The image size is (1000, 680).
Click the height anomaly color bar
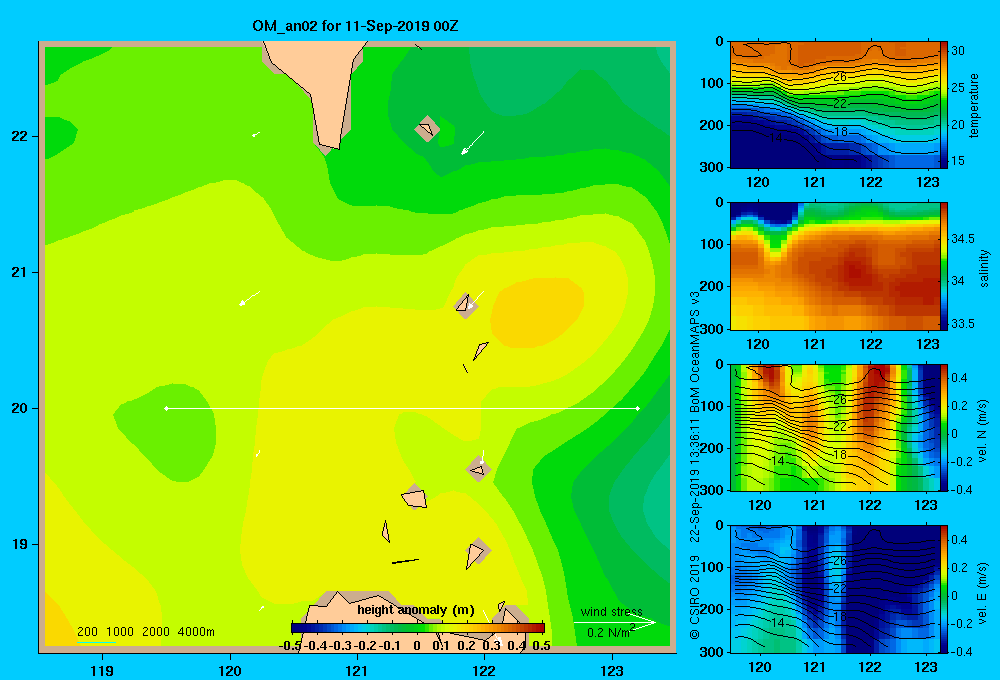tap(418, 628)
